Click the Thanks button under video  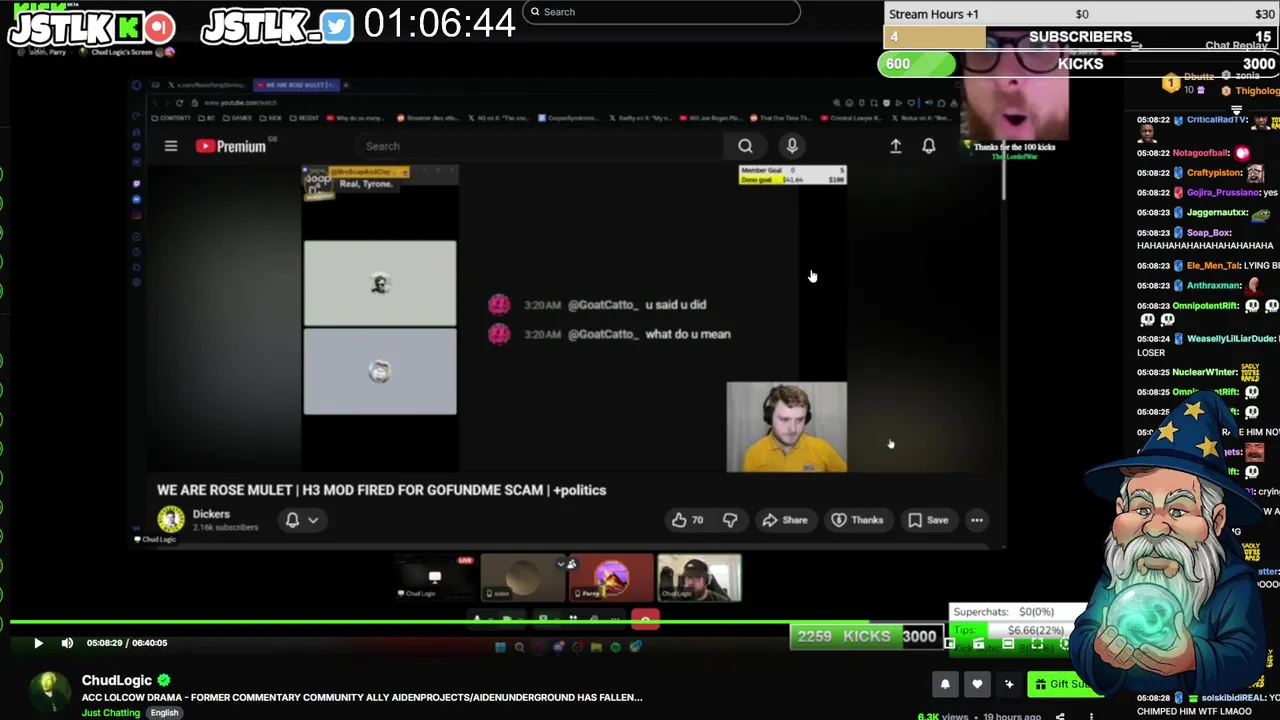tap(858, 520)
